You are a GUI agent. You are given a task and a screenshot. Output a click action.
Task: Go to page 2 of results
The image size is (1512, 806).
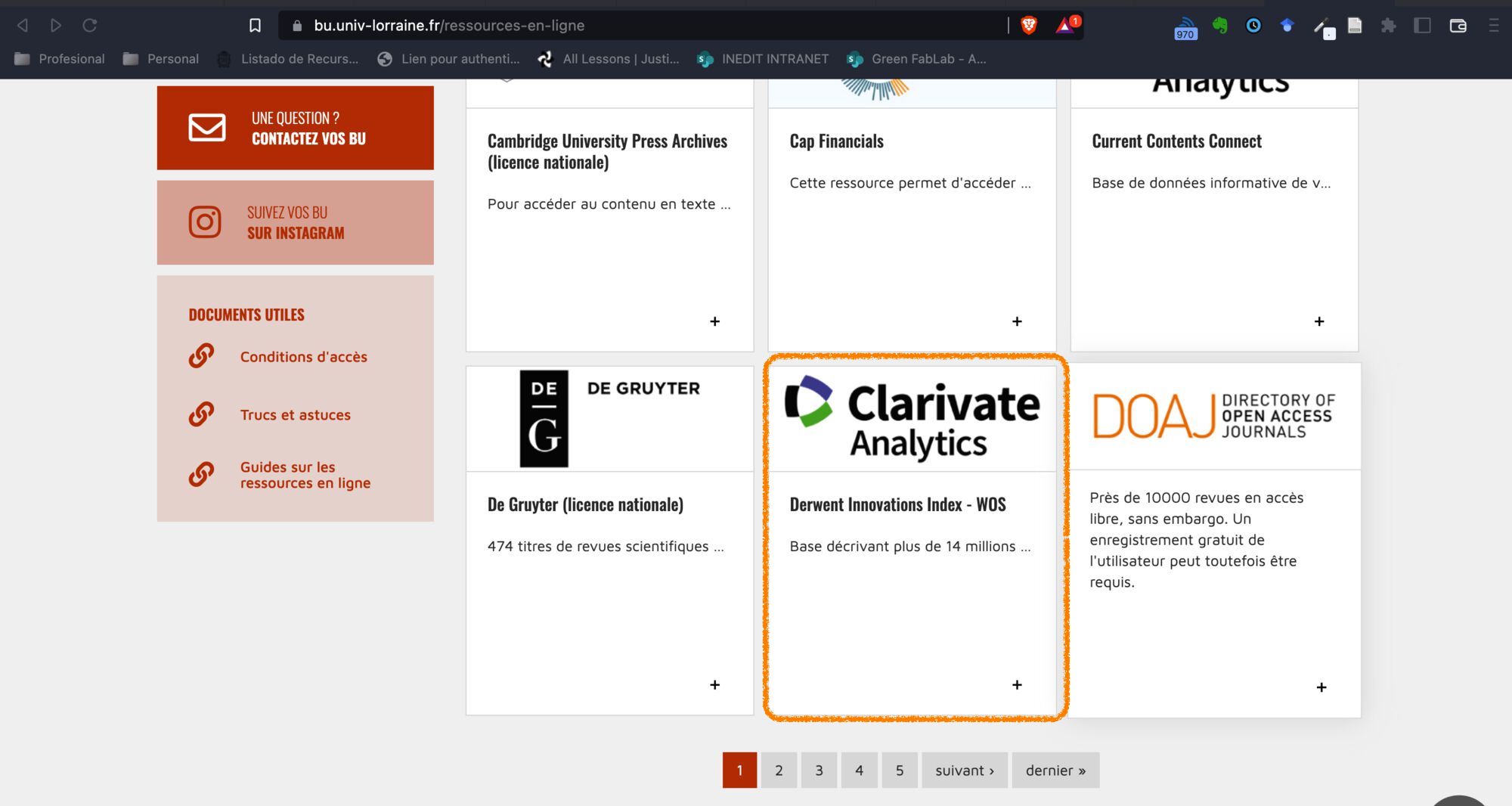[x=779, y=770]
